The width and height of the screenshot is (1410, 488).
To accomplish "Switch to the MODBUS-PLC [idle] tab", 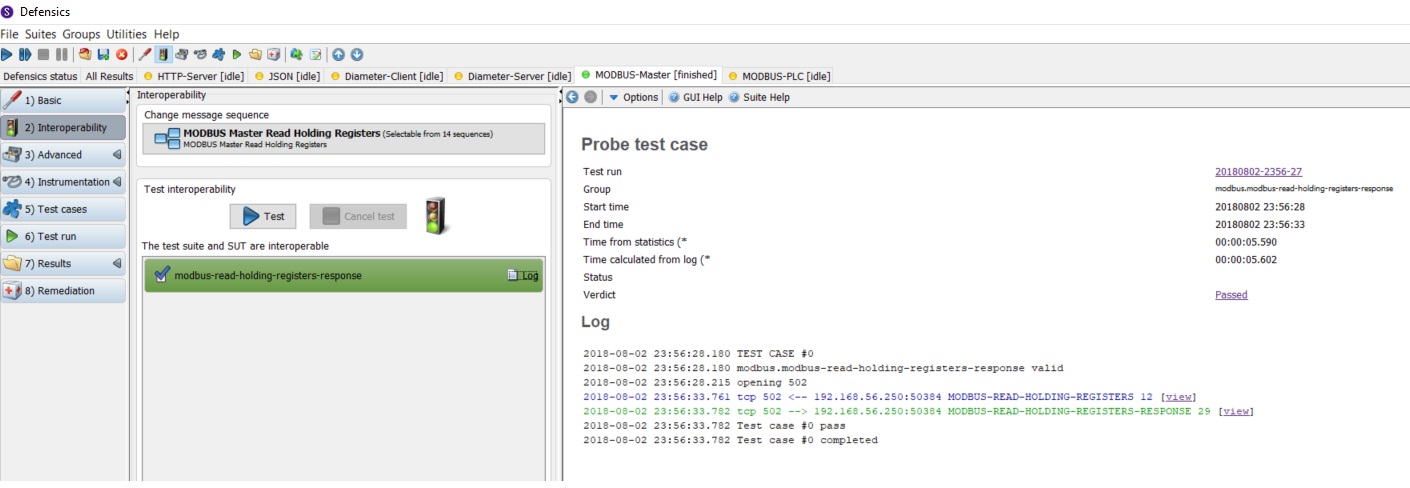I will coord(779,76).
